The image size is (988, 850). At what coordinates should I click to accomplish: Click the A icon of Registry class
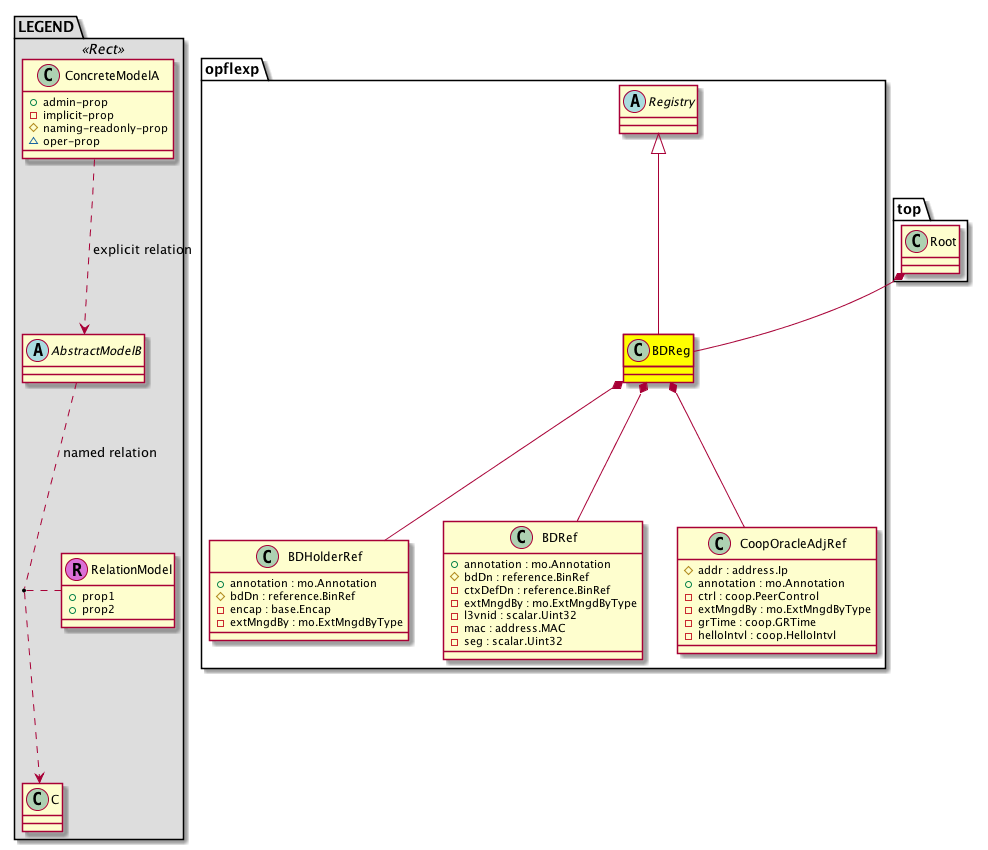click(634, 100)
